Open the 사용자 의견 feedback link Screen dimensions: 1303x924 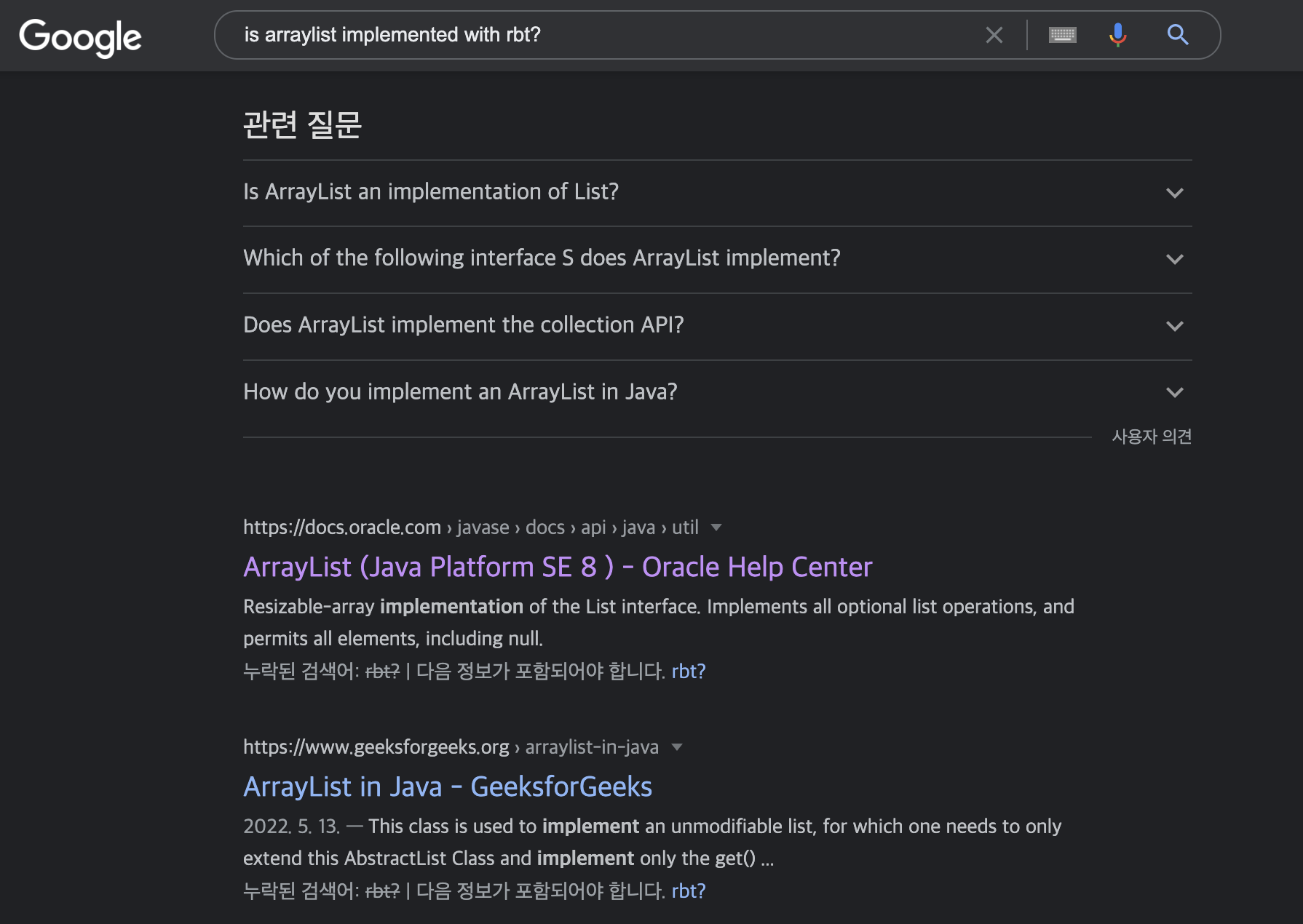[1152, 437]
